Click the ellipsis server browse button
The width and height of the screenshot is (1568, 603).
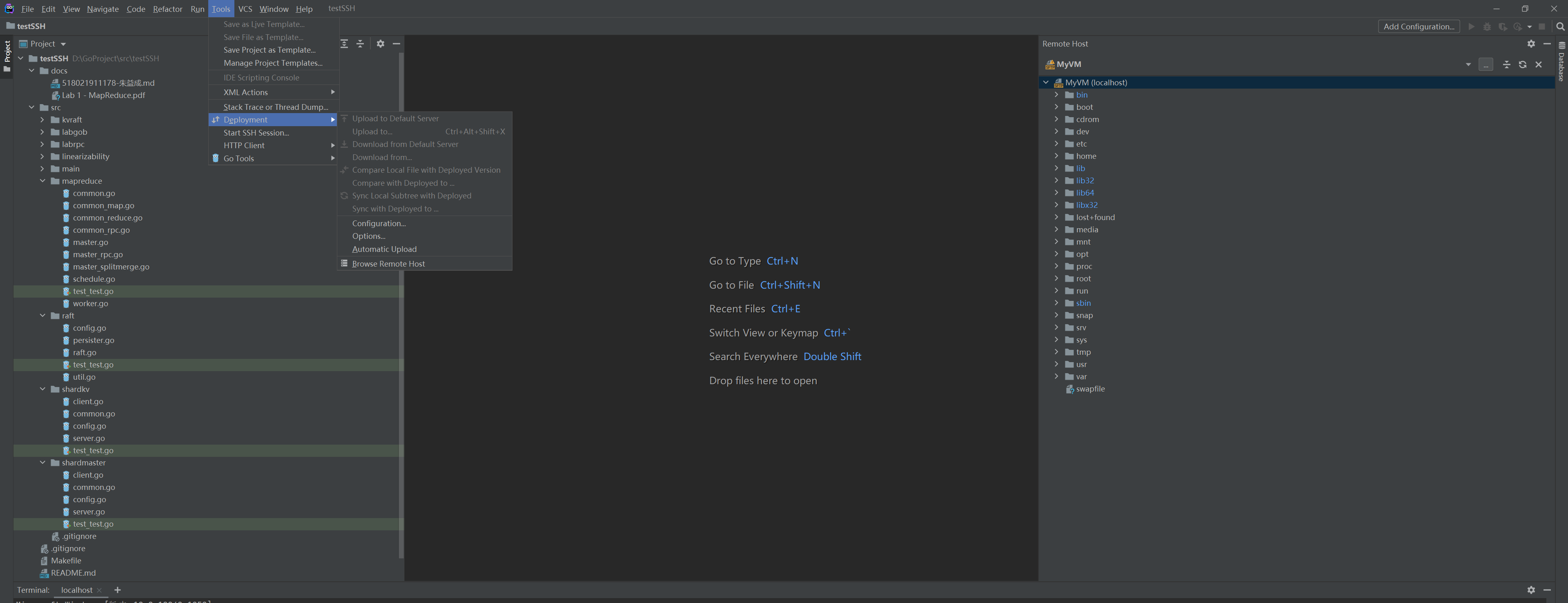coord(1486,65)
